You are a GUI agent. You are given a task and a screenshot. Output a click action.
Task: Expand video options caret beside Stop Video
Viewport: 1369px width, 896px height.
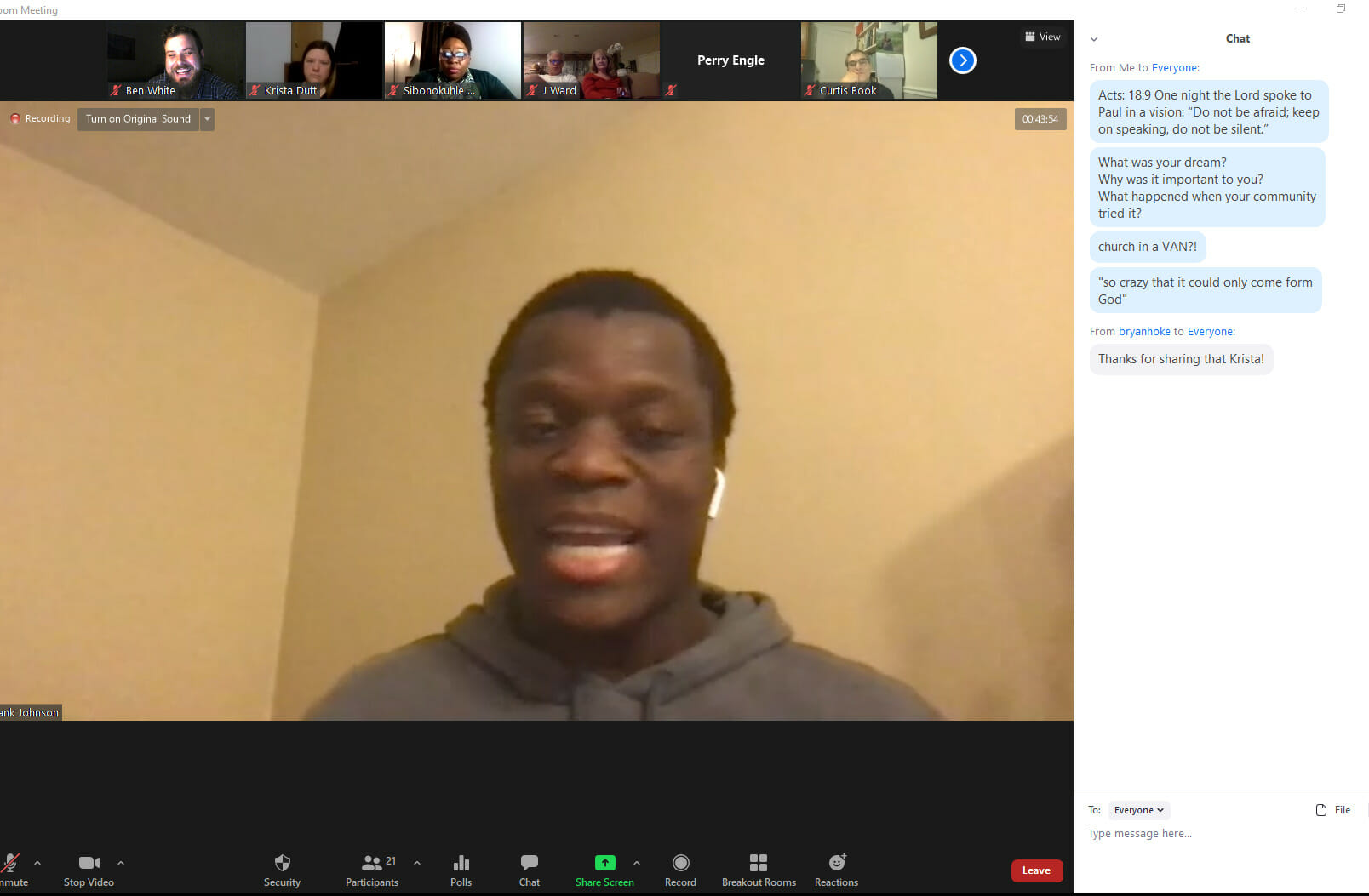pos(121,863)
